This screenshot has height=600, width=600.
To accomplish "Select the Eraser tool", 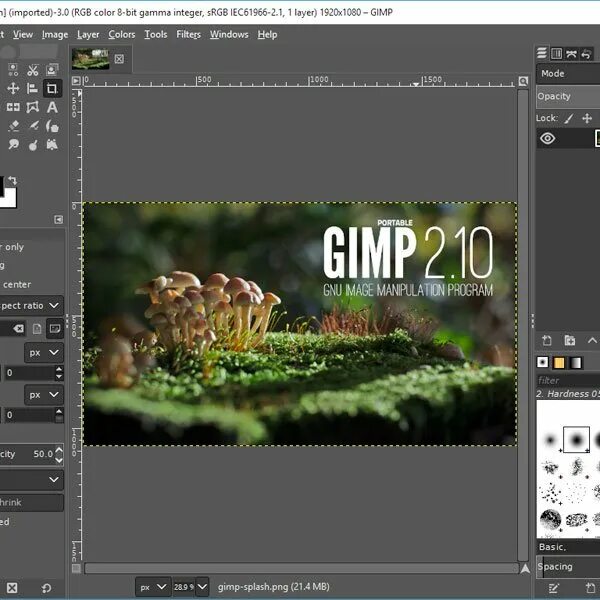I will (x=13, y=126).
